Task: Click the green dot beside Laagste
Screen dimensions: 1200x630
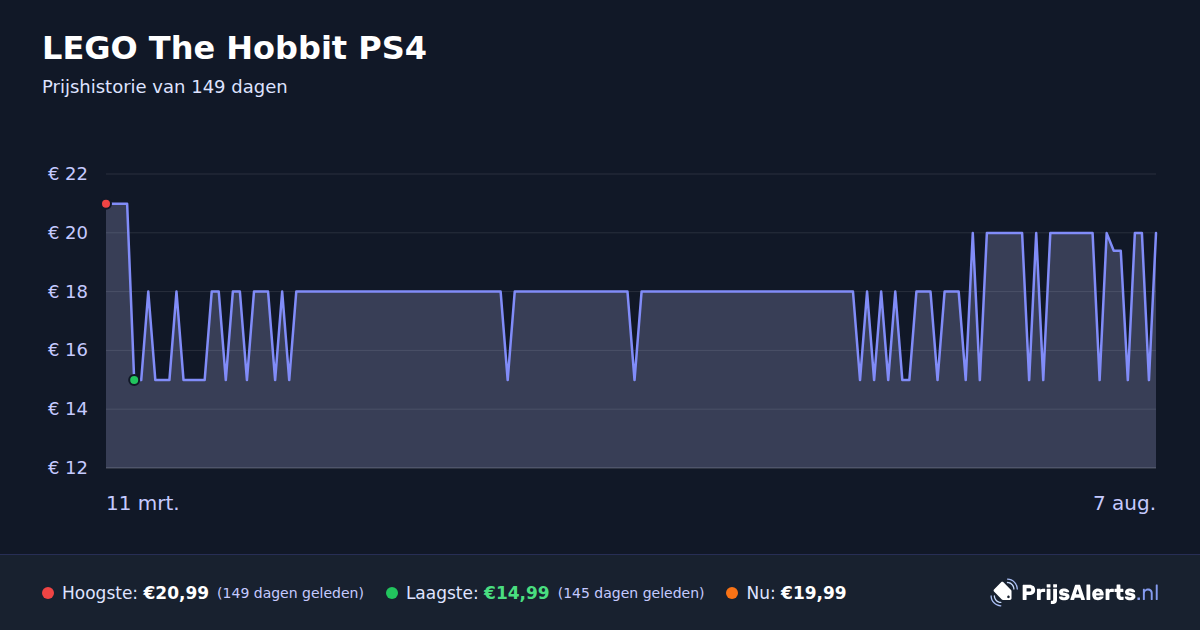Action: 392,593
